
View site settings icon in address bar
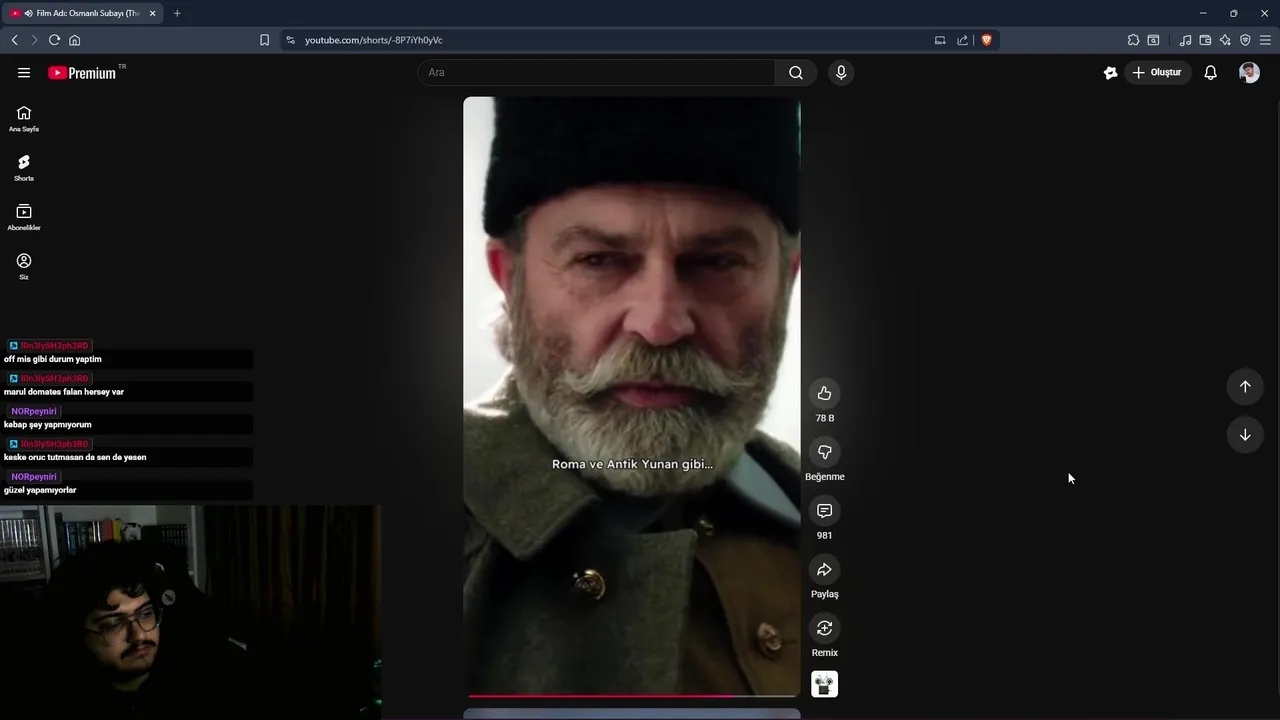(x=290, y=40)
